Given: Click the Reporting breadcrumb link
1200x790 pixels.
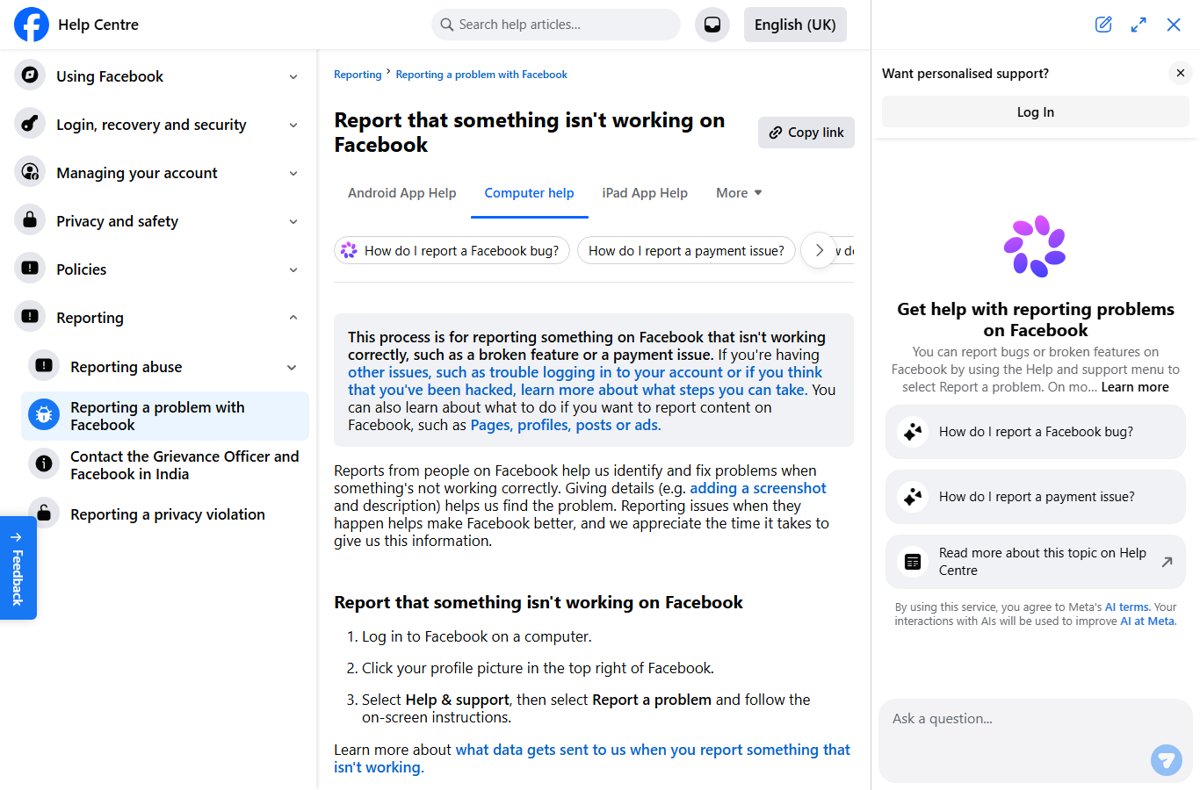Looking at the screenshot, I should coord(358,74).
